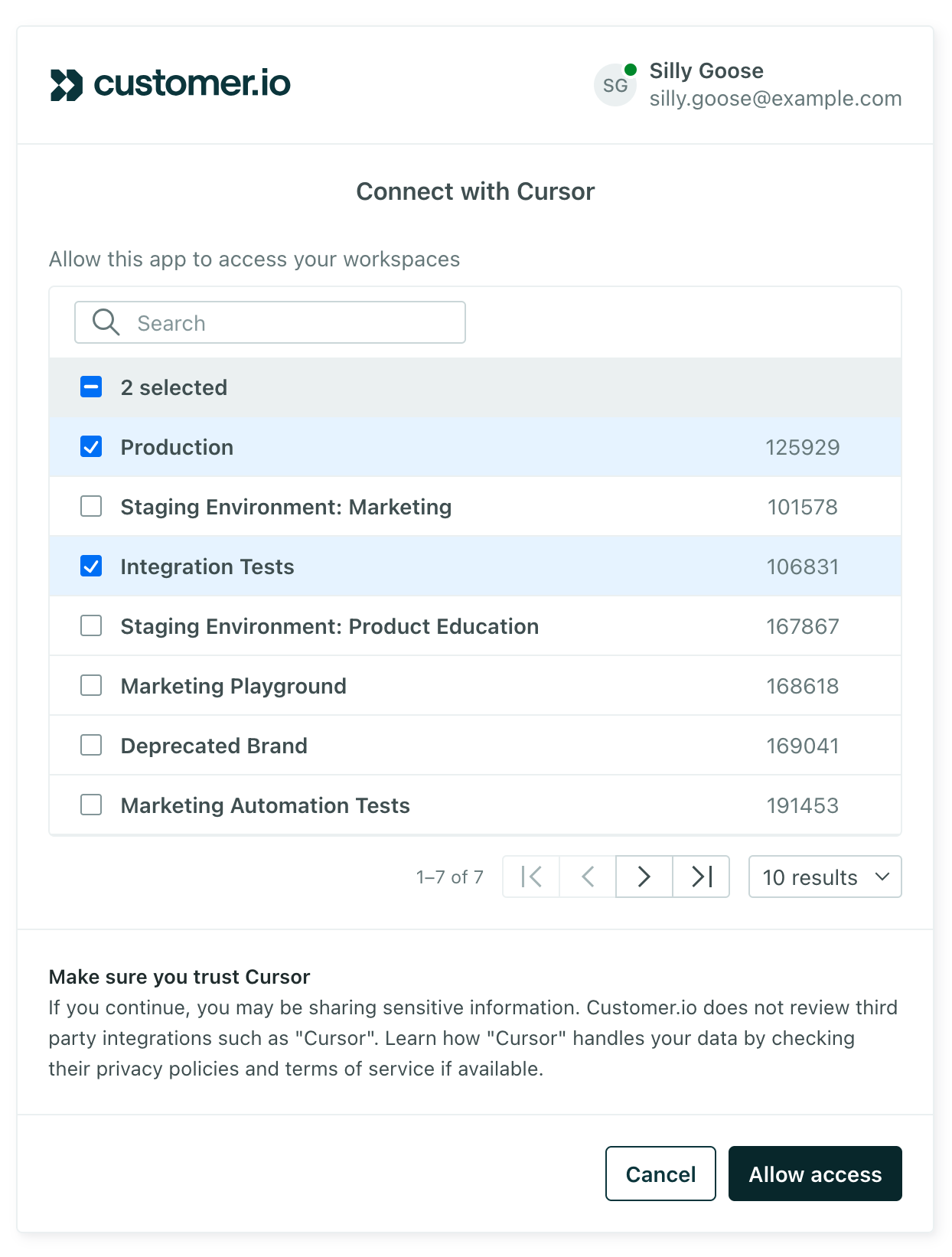Uncheck the Production workspace checkbox
The height and width of the screenshot is (1257, 952).
click(x=91, y=447)
